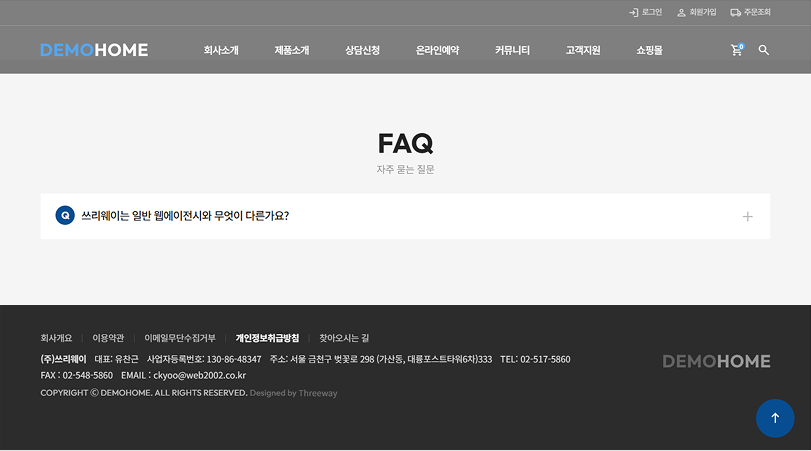Click the COPYRIGHT DEMOHOME notice

(x=144, y=393)
